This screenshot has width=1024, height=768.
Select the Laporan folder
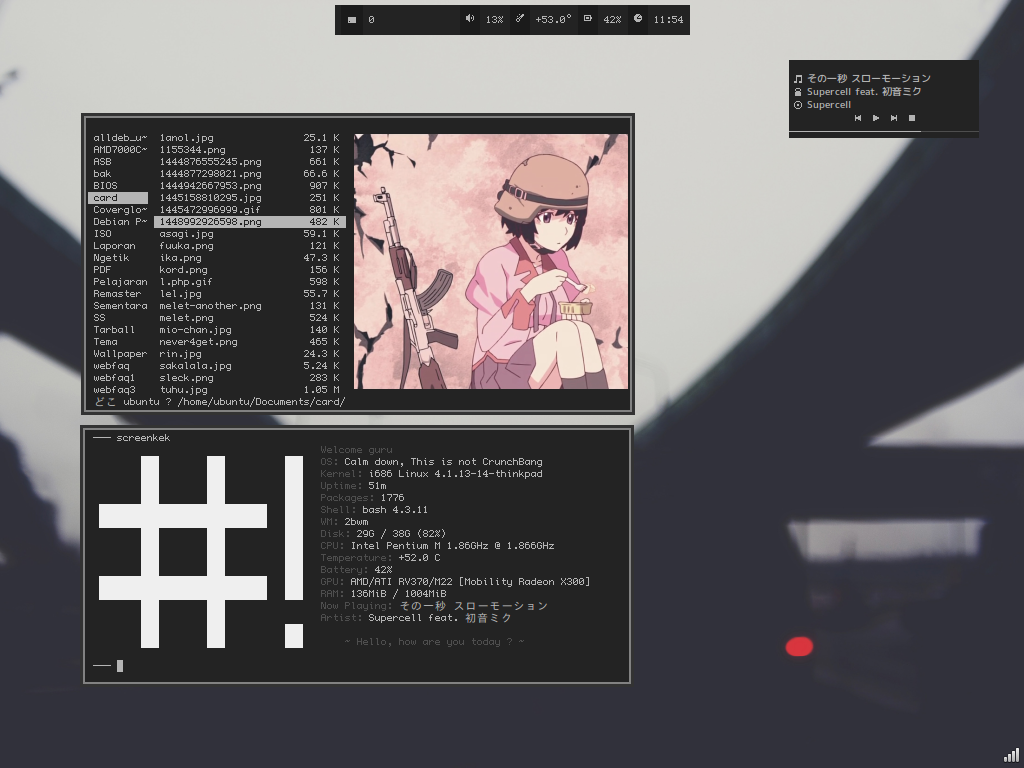[114, 246]
